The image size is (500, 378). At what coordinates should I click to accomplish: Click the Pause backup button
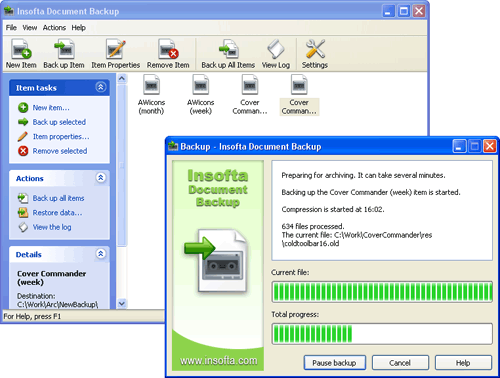[x=334, y=363]
